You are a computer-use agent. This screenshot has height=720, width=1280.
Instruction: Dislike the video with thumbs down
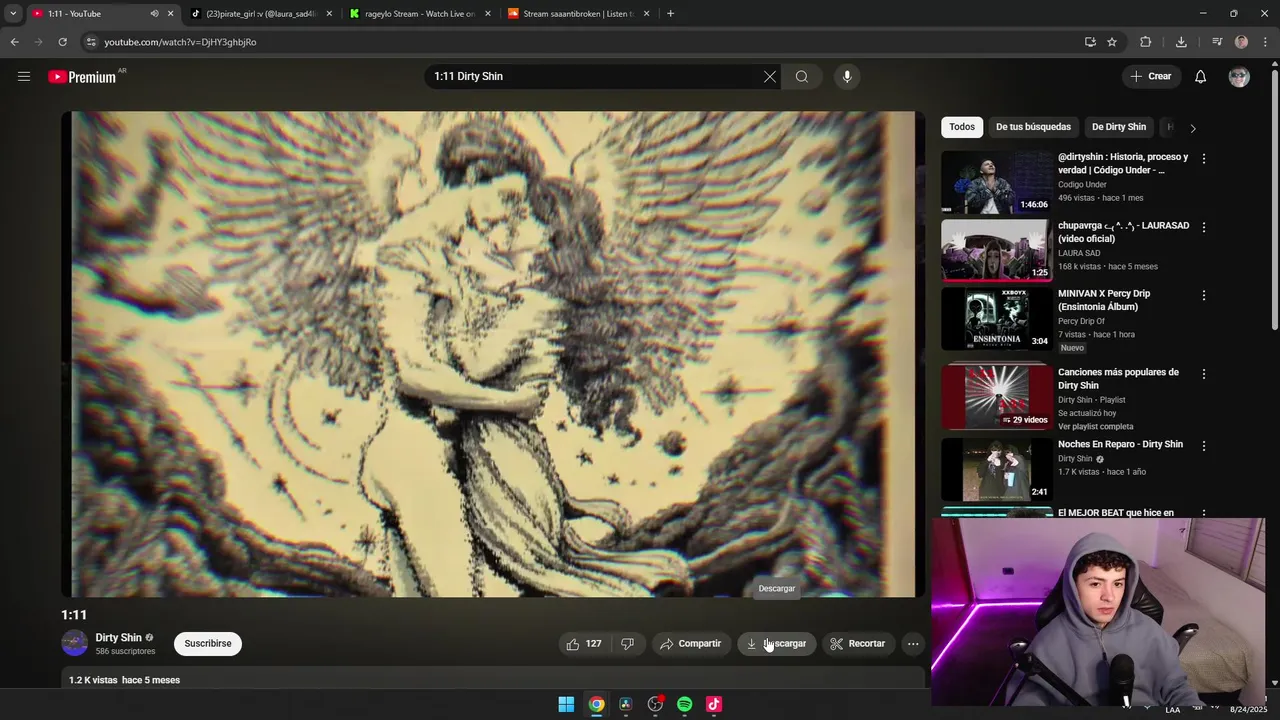[627, 644]
